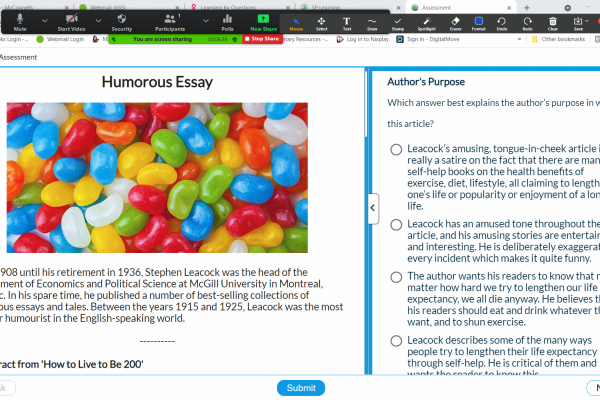Image resolution: width=600 pixels, height=400 pixels.
Task: Submit the assessment answer
Action: pos(300,388)
